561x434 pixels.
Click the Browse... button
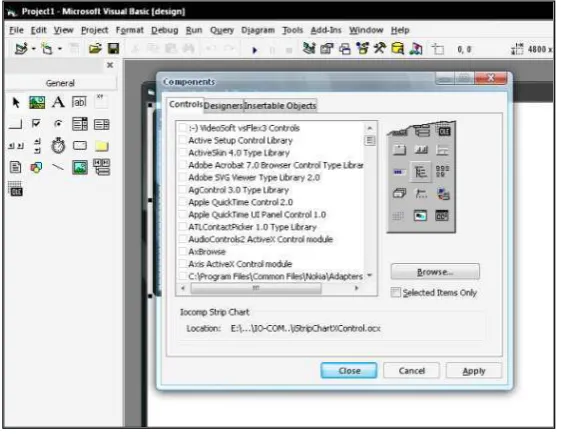[435, 272]
